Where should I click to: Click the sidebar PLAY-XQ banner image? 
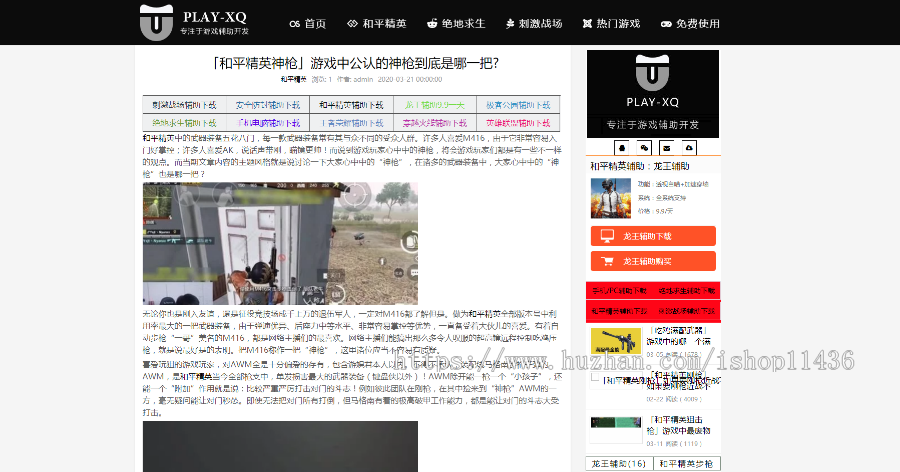652,92
